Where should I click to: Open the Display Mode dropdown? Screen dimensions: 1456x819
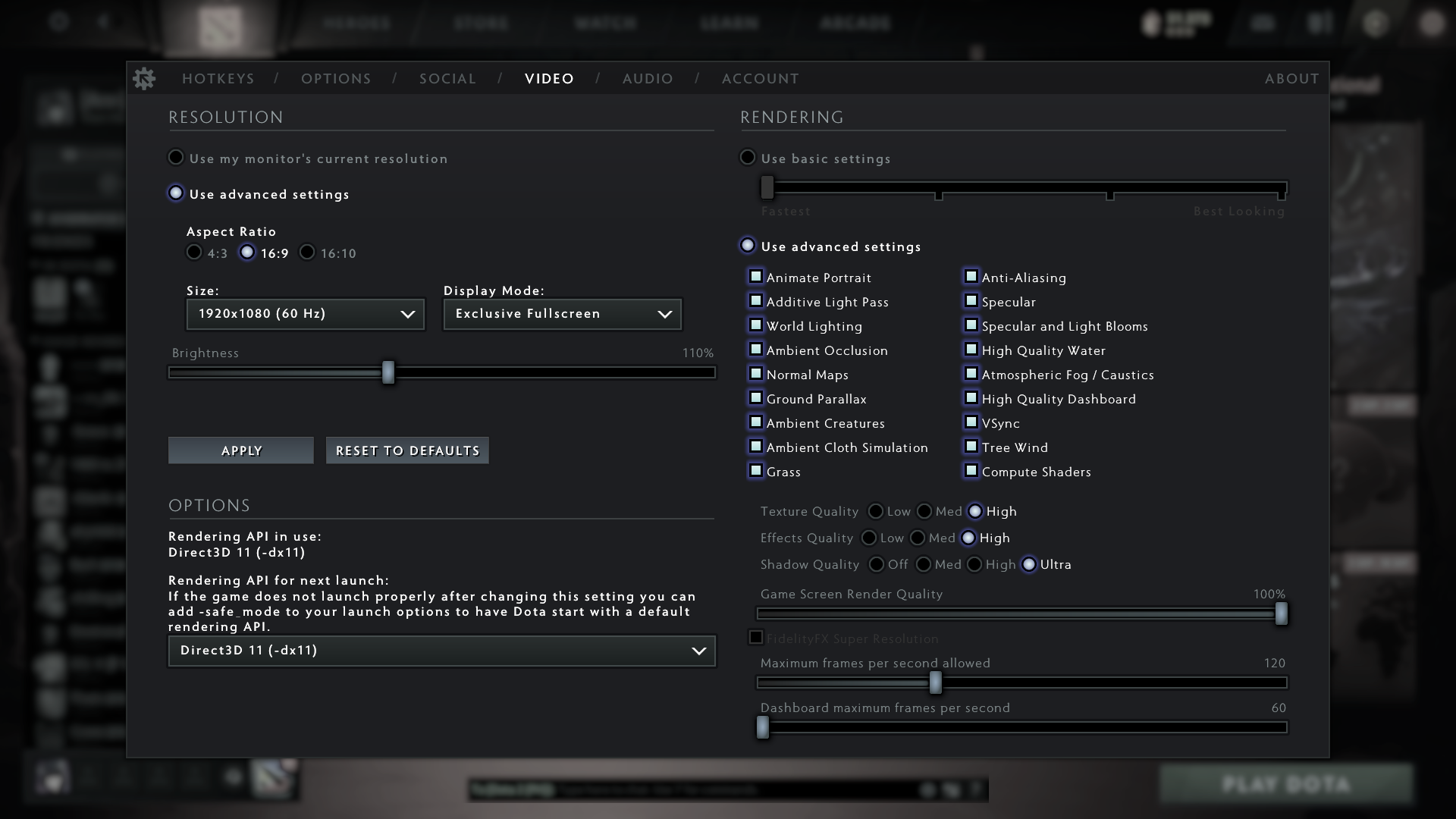click(561, 314)
